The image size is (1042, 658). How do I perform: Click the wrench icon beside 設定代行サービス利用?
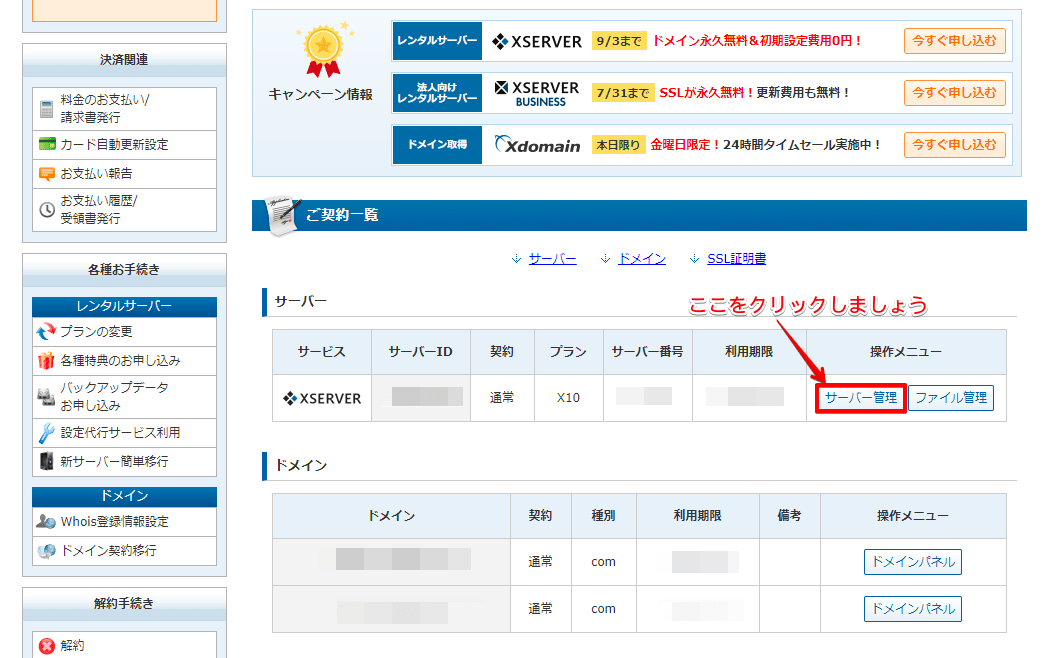click(46, 433)
